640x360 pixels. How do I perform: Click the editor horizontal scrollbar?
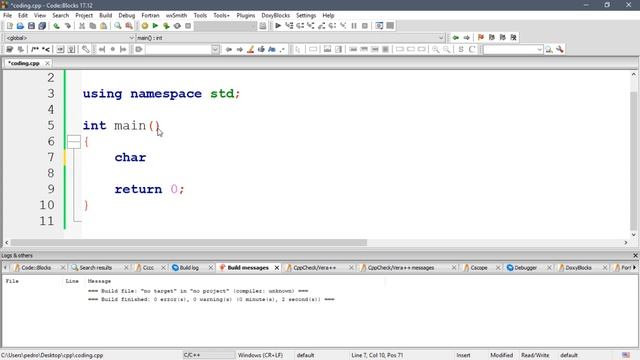tap(189, 242)
